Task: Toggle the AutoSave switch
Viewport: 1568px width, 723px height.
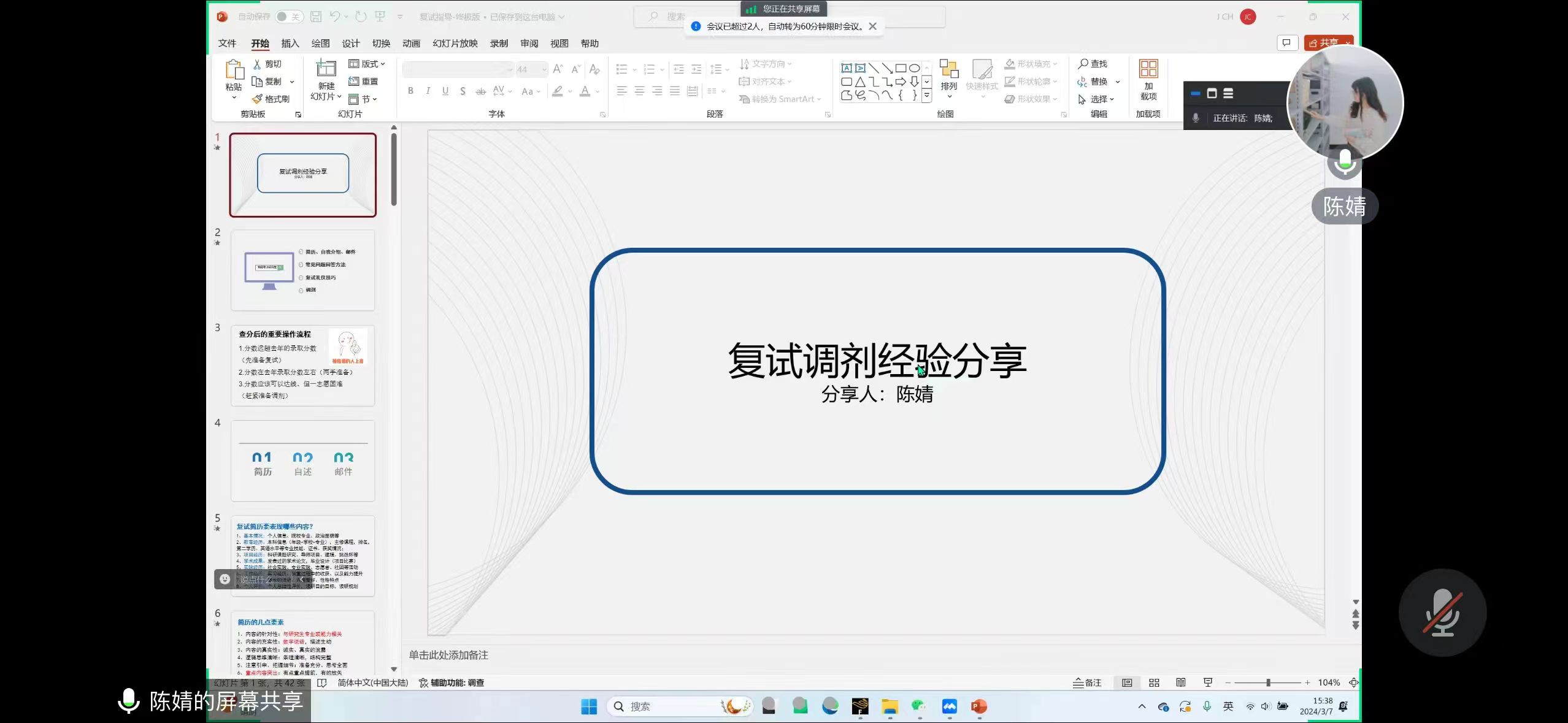Action: pos(289,17)
